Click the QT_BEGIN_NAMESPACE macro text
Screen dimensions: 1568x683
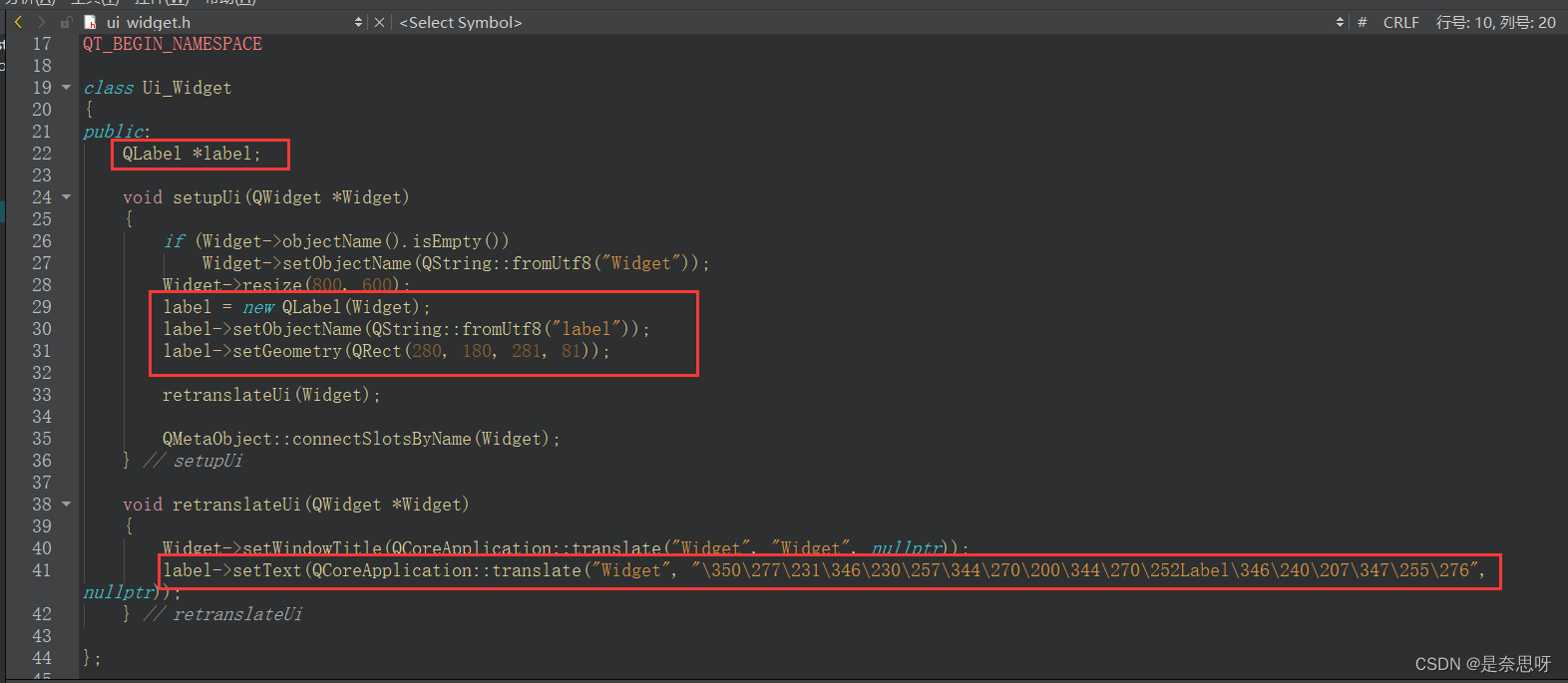coord(173,44)
